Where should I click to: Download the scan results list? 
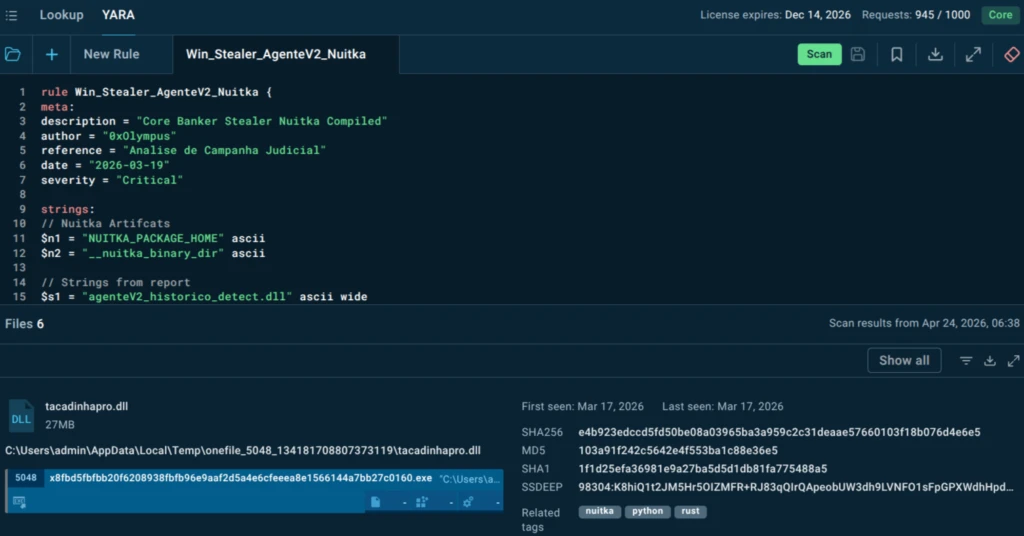coord(990,361)
